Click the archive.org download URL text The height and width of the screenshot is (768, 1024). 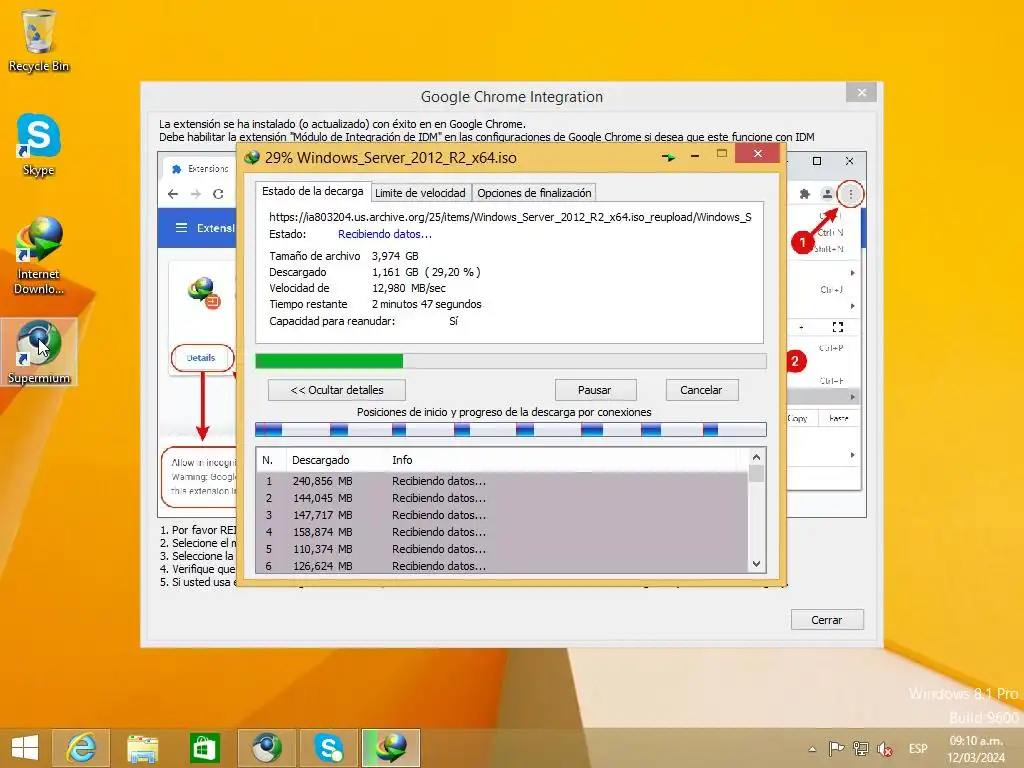(510, 217)
